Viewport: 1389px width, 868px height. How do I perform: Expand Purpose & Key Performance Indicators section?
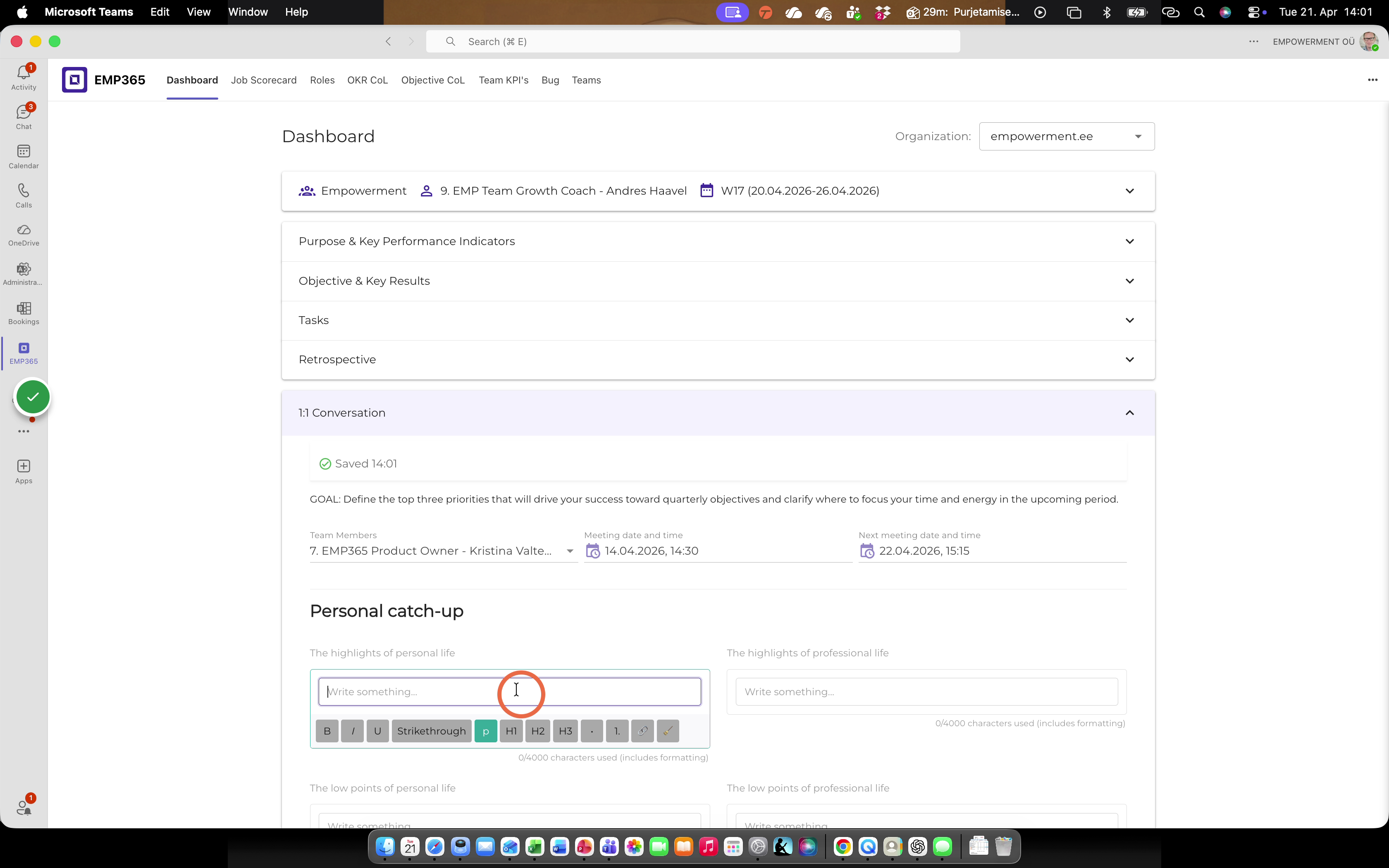(x=718, y=242)
